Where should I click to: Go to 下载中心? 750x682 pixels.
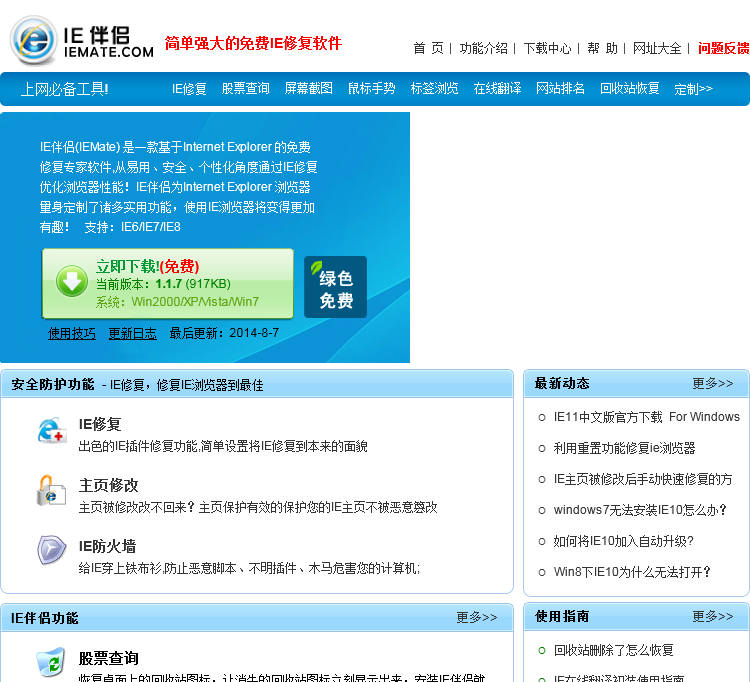547,48
